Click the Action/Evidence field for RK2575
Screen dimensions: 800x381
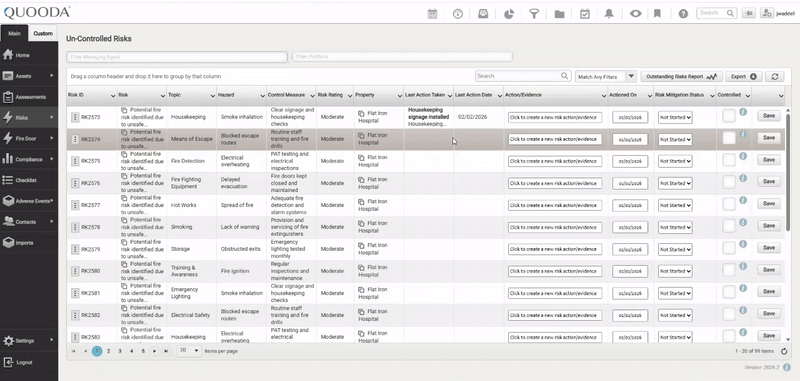[x=555, y=161]
